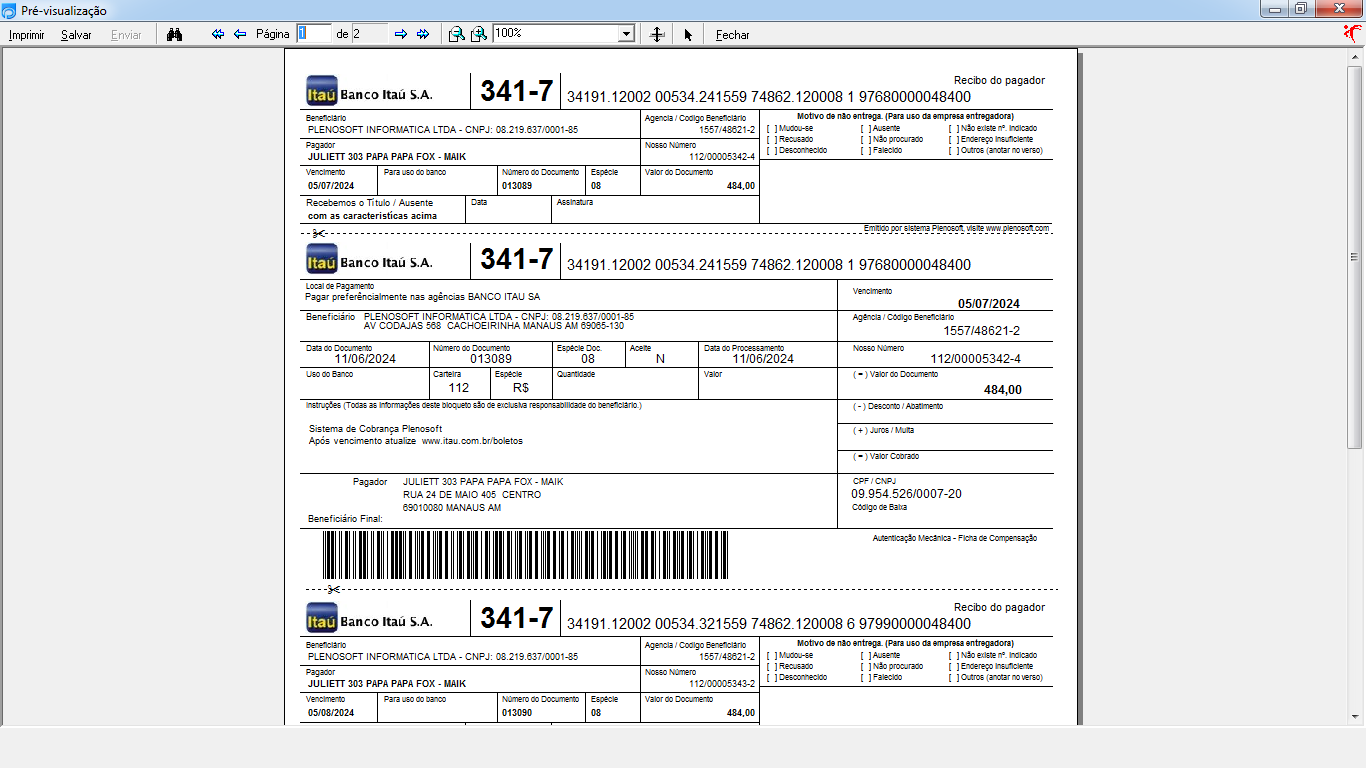Click the 100% zoom text field

click(x=556, y=34)
